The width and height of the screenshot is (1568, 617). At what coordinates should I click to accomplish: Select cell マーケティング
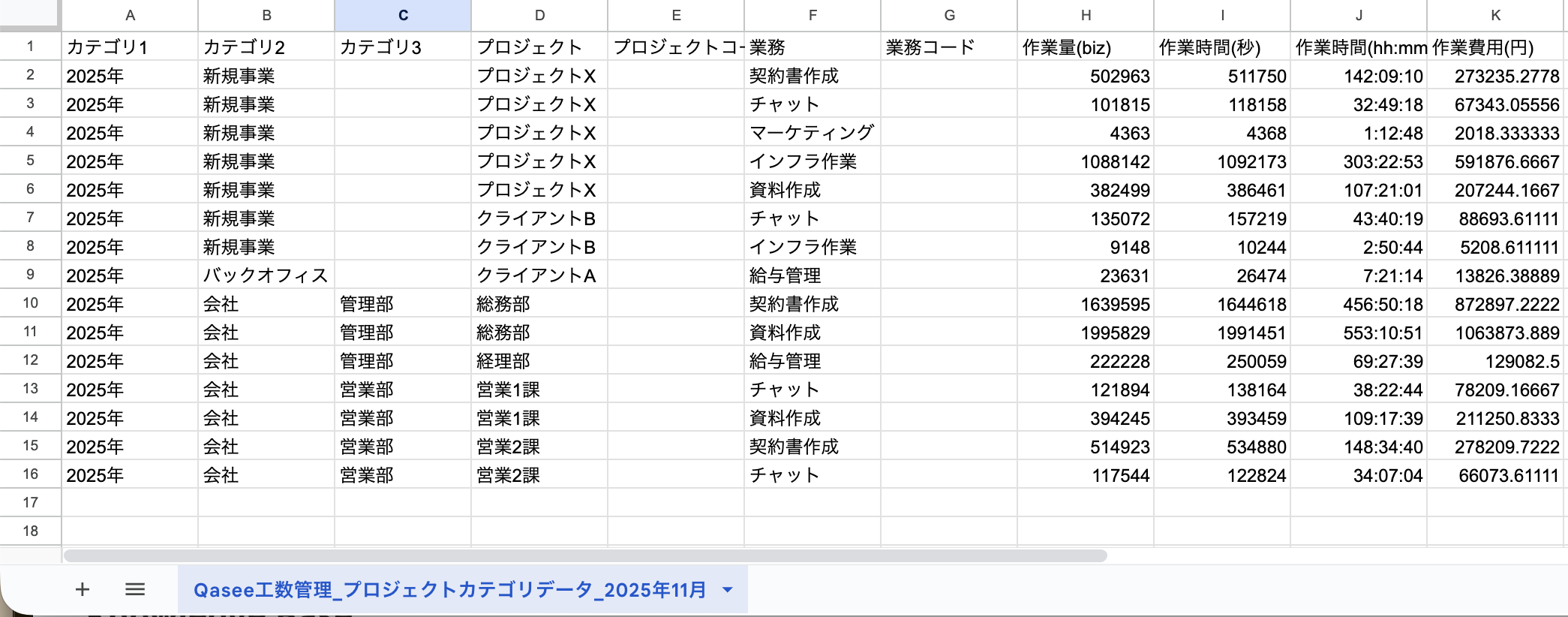click(813, 132)
